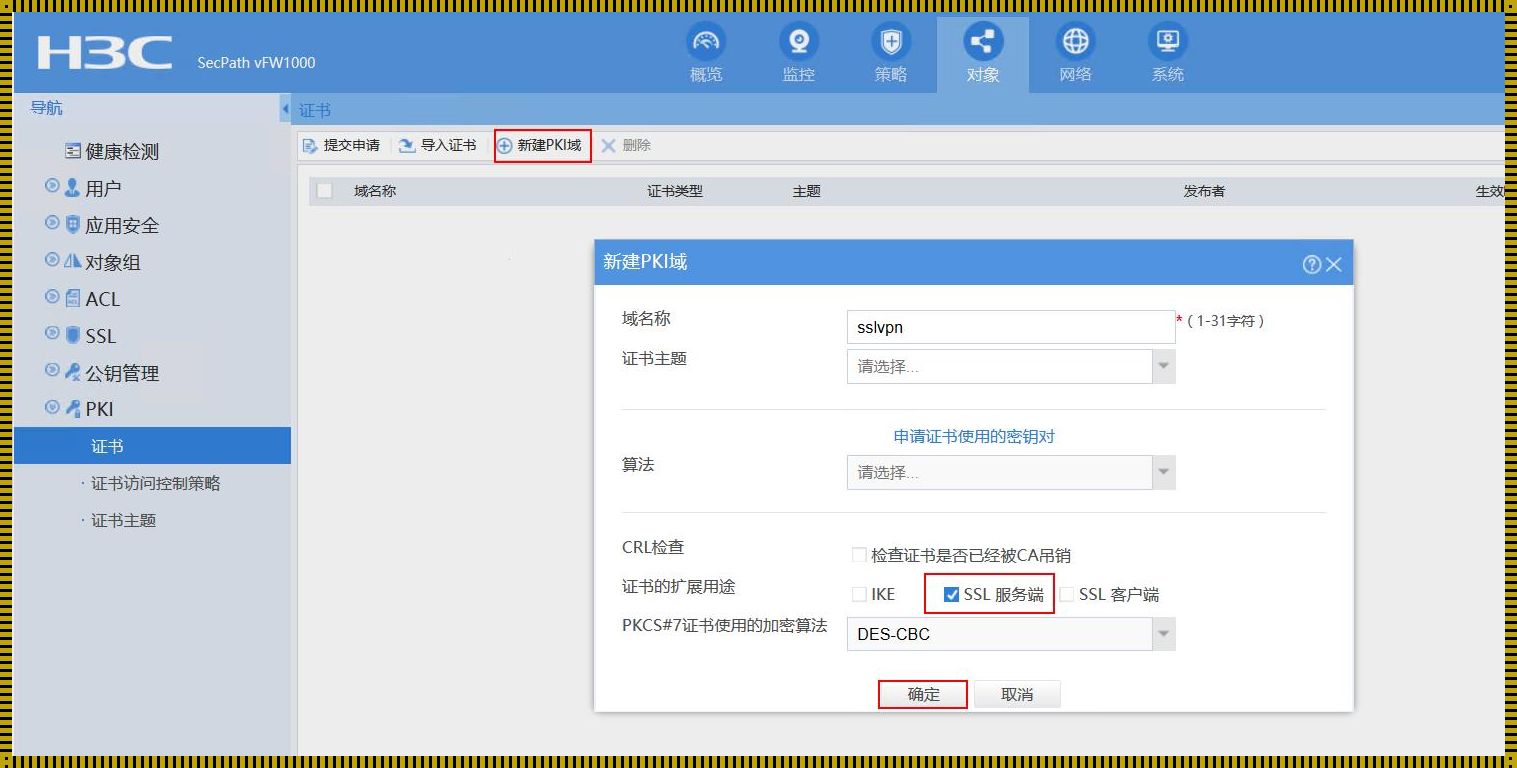This screenshot has width=1517, height=768.
Task: Expand the 应用安全 tree node
Action: click(x=52, y=223)
